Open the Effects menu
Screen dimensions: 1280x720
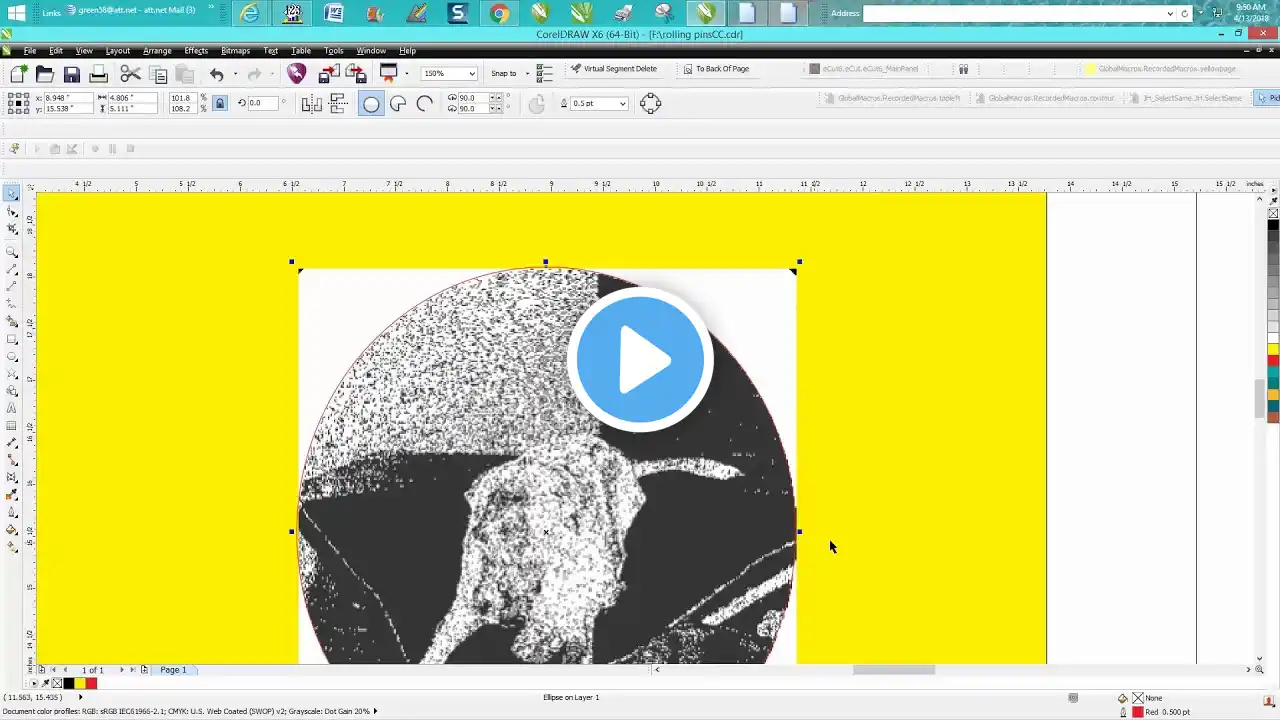tap(196, 51)
